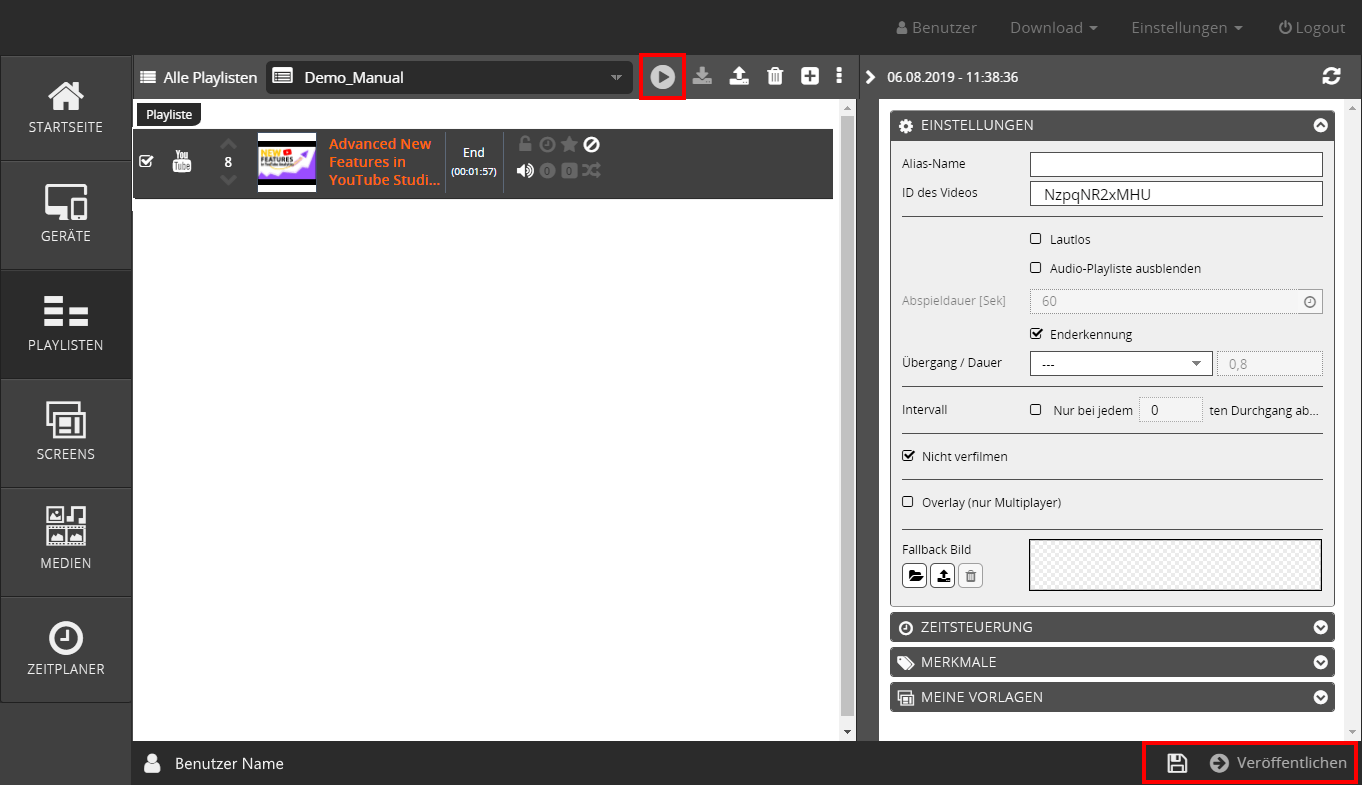Screen dimensions: 1364x785
Task: Click the add new playlist plus icon
Action: click(810, 77)
